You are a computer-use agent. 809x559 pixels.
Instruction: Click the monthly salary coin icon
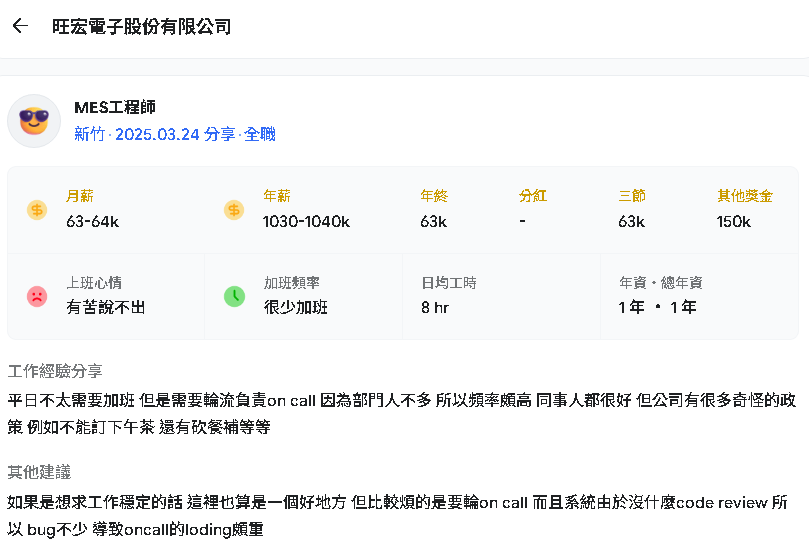37,210
